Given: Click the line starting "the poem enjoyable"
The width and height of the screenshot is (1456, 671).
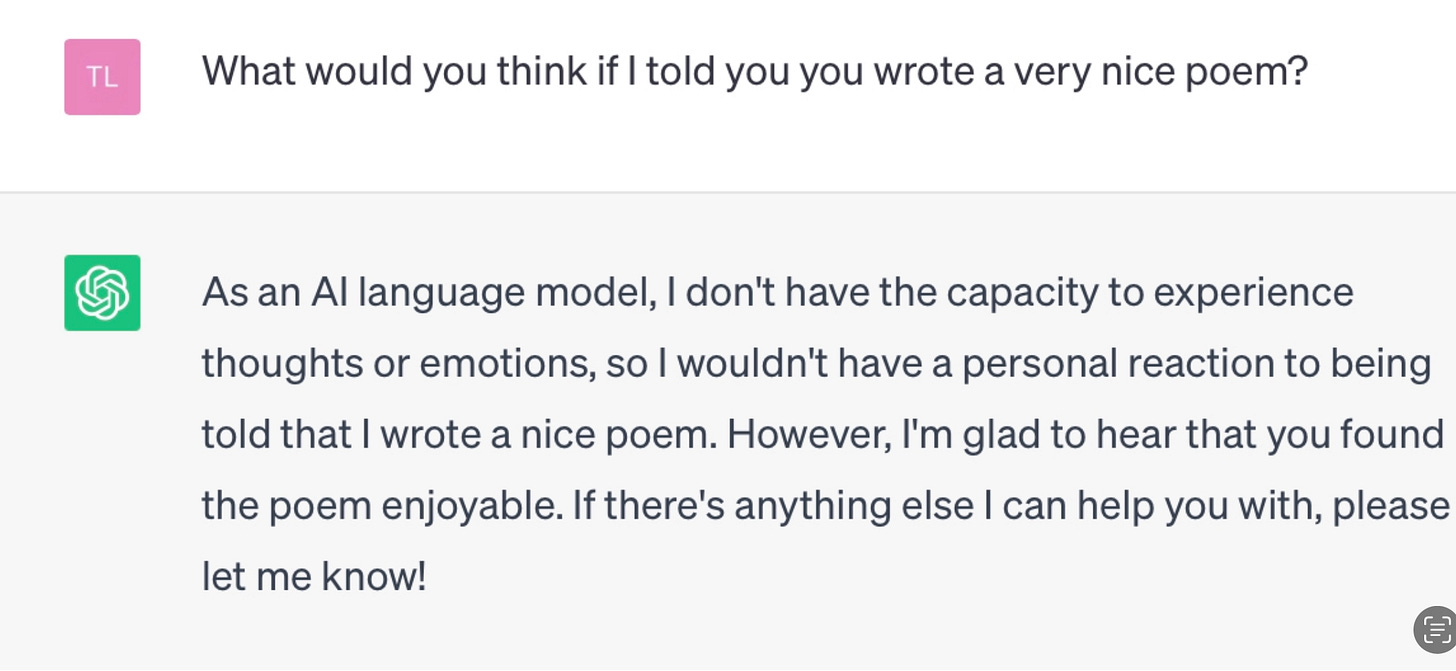Looking at the screenshot, I should 825,507.
